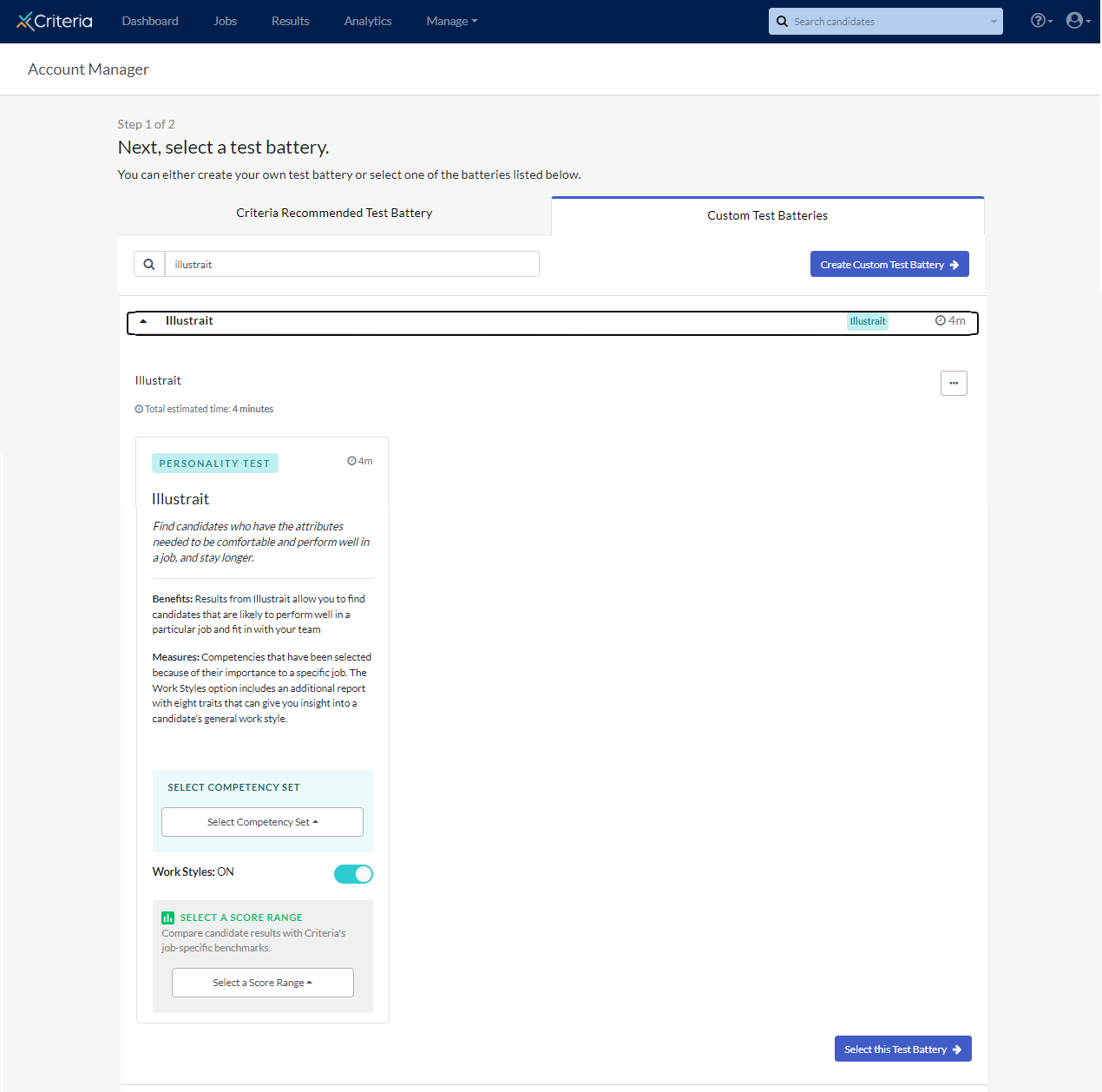1102x1092 pixels.
Task: Click the SELECT A SCORE RANGE heading
Action: pos(241,918)
